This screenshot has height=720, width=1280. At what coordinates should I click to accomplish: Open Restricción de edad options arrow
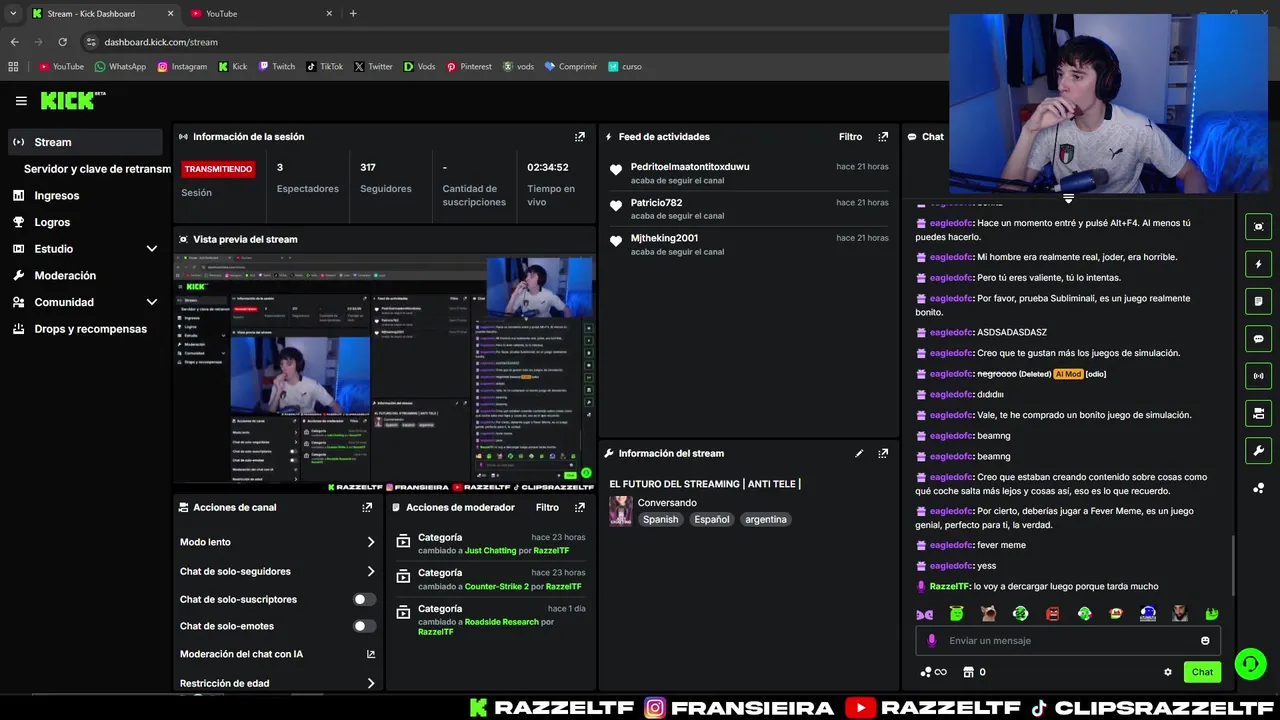(x=371, y=684)
